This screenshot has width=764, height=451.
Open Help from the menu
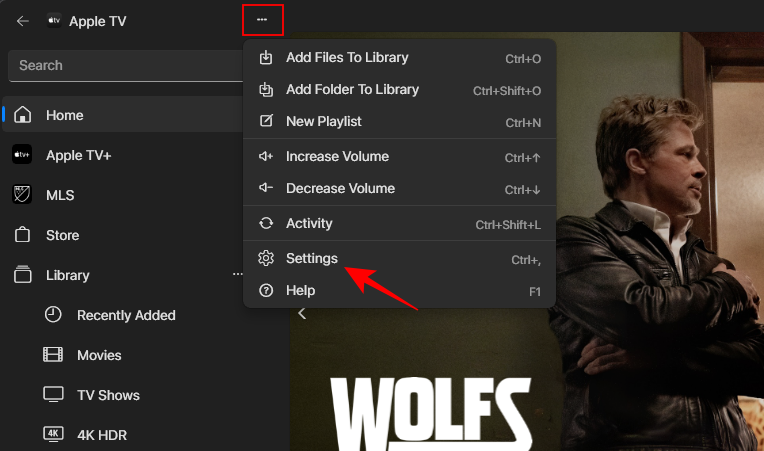[400, 291]
